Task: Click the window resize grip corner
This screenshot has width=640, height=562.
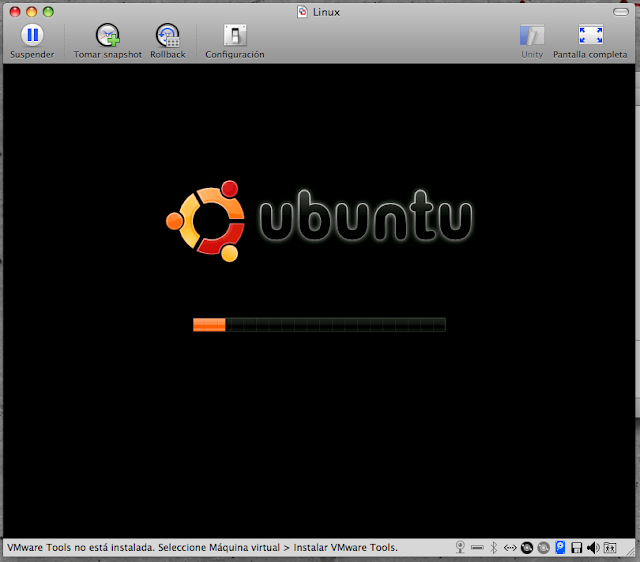Action: (631, 551)
